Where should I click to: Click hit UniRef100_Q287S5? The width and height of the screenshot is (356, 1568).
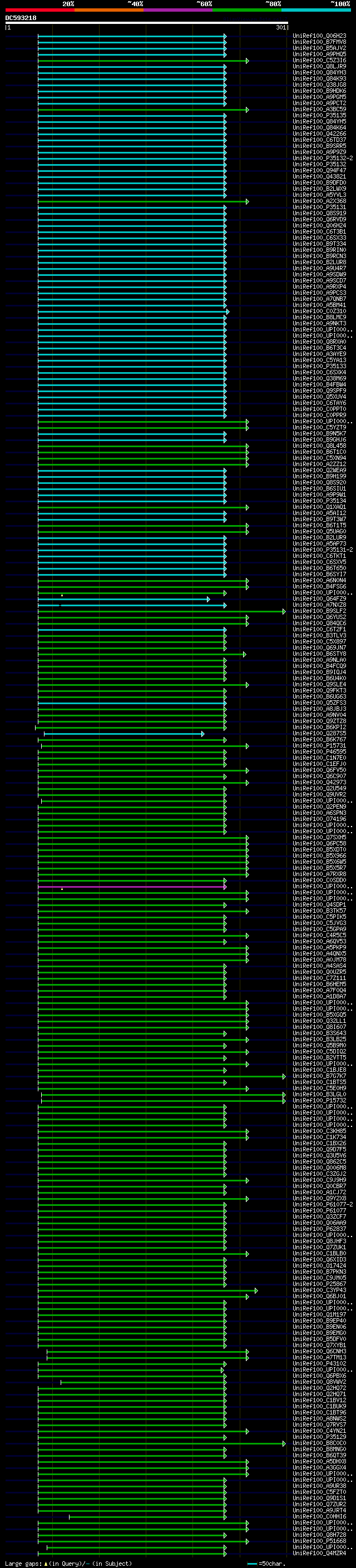coord(319,734)
